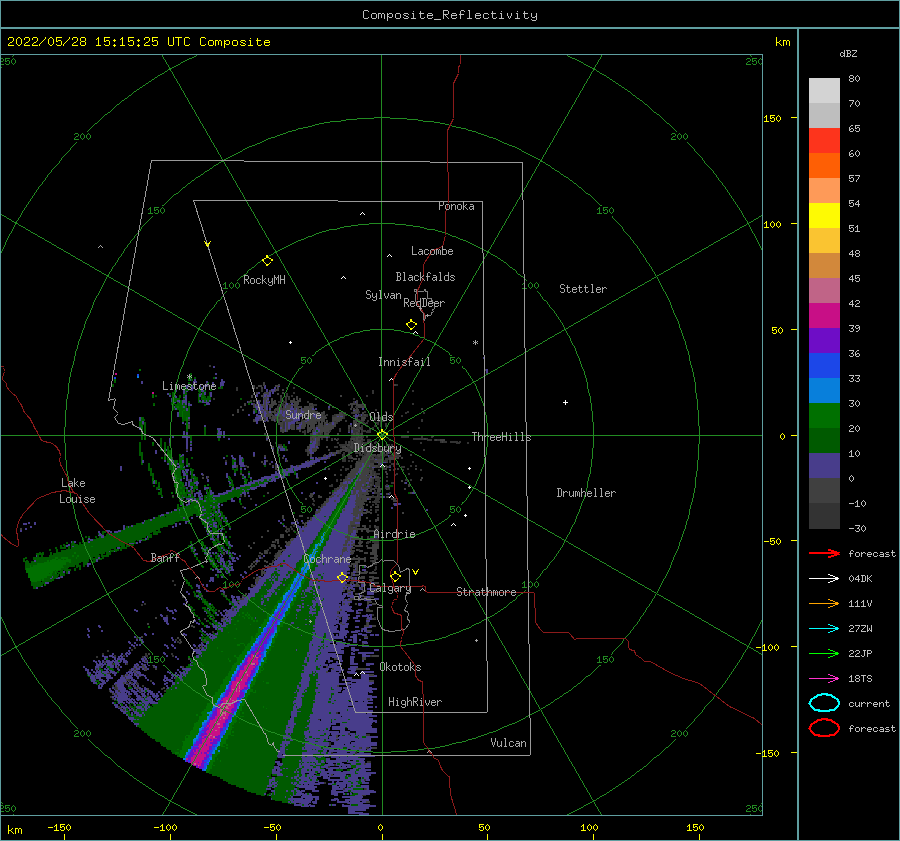
Task: Click the ThreeHills label
Action: click(501, 437)
